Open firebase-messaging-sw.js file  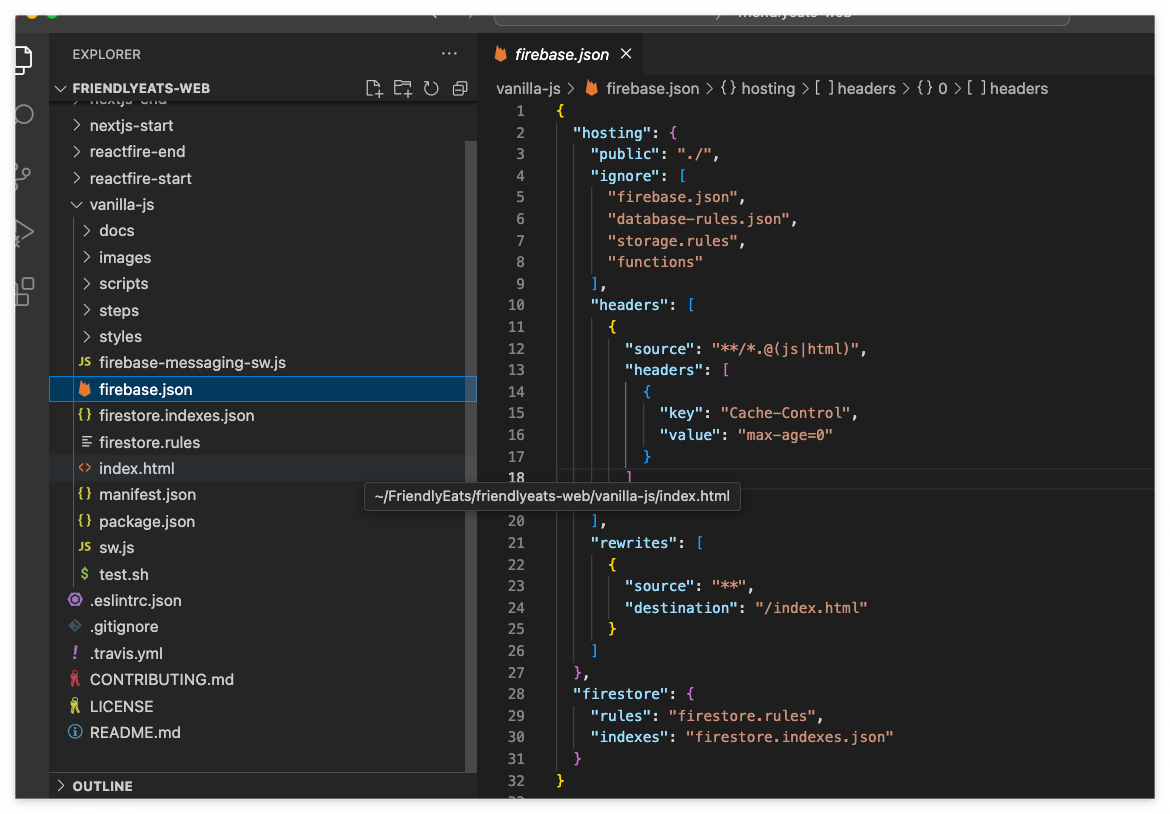tap(263, 363)
